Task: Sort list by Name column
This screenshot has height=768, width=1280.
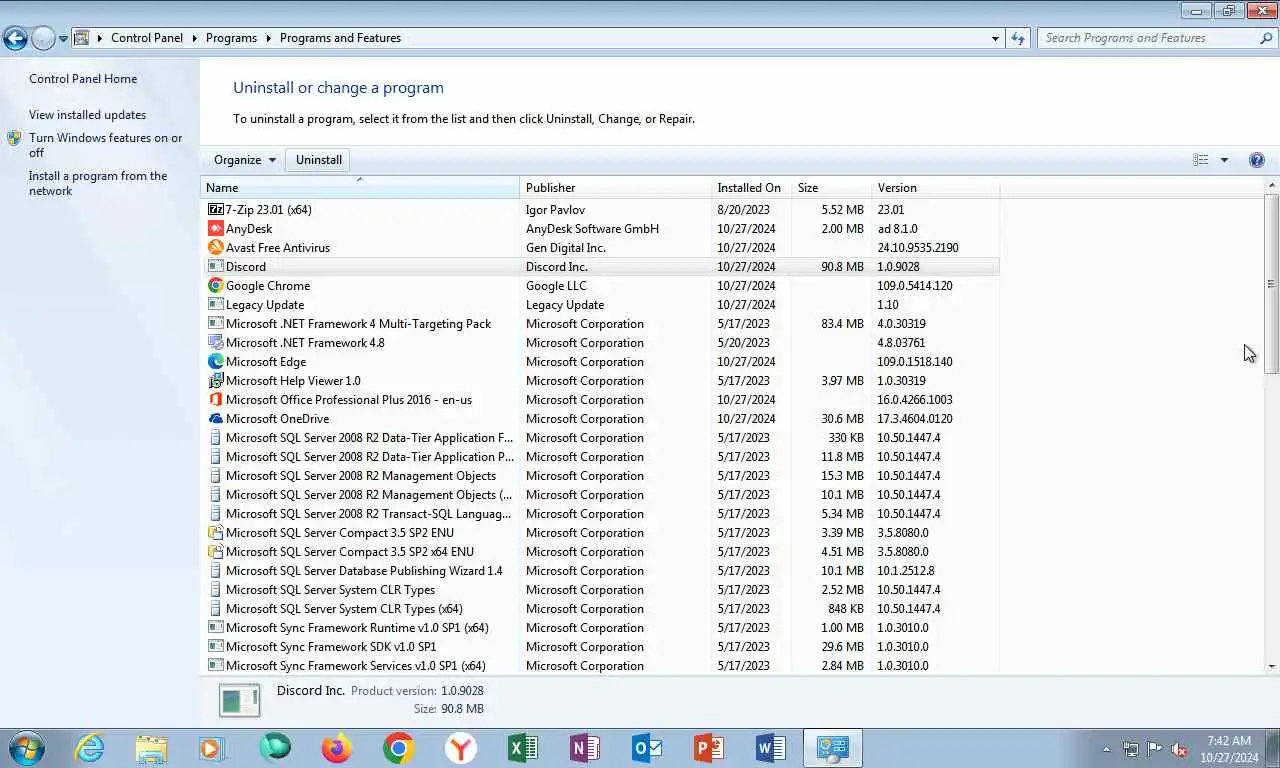Action: (360, 188)
